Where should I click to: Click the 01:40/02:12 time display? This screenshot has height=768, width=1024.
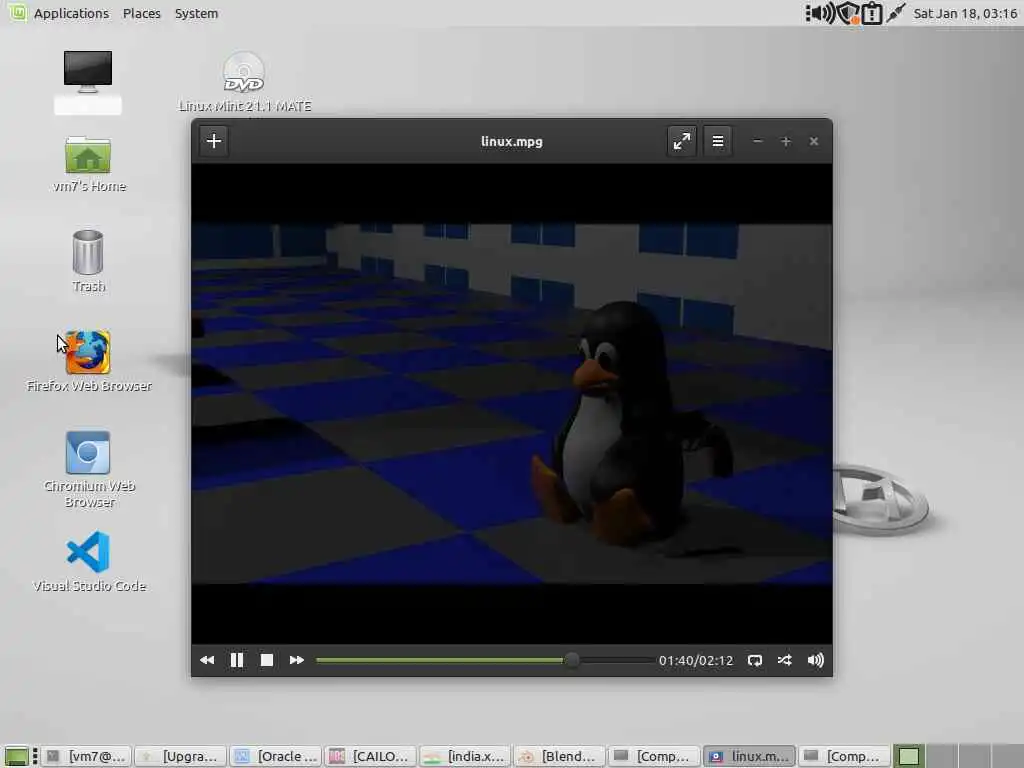696,660
